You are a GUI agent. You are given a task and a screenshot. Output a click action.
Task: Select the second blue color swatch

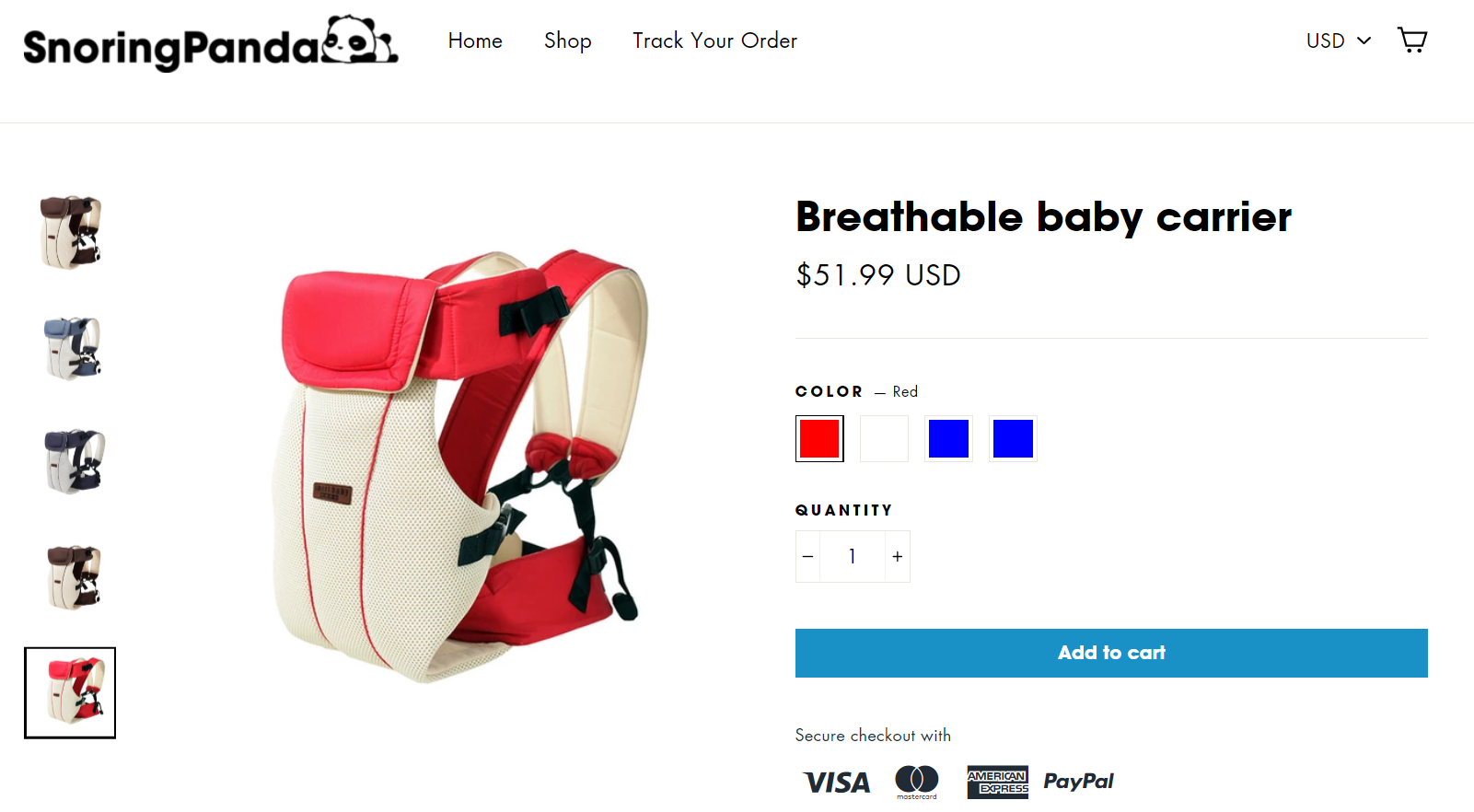click(x=1013, y=438)
